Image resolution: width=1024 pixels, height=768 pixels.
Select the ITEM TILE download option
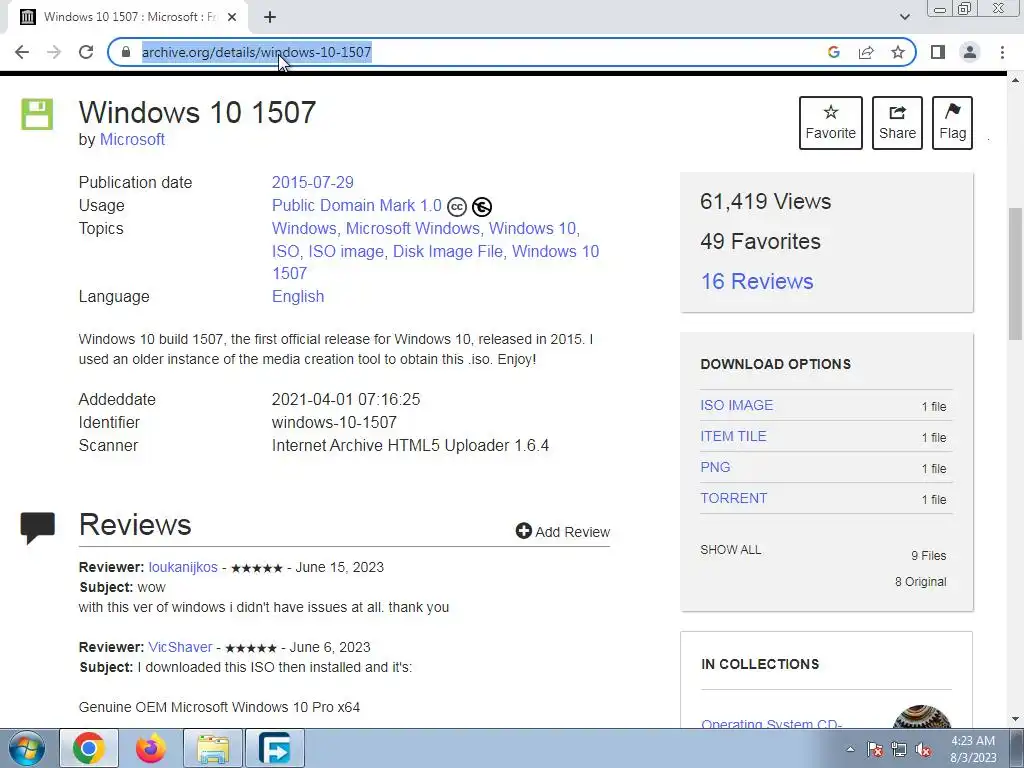pos(733,436)
